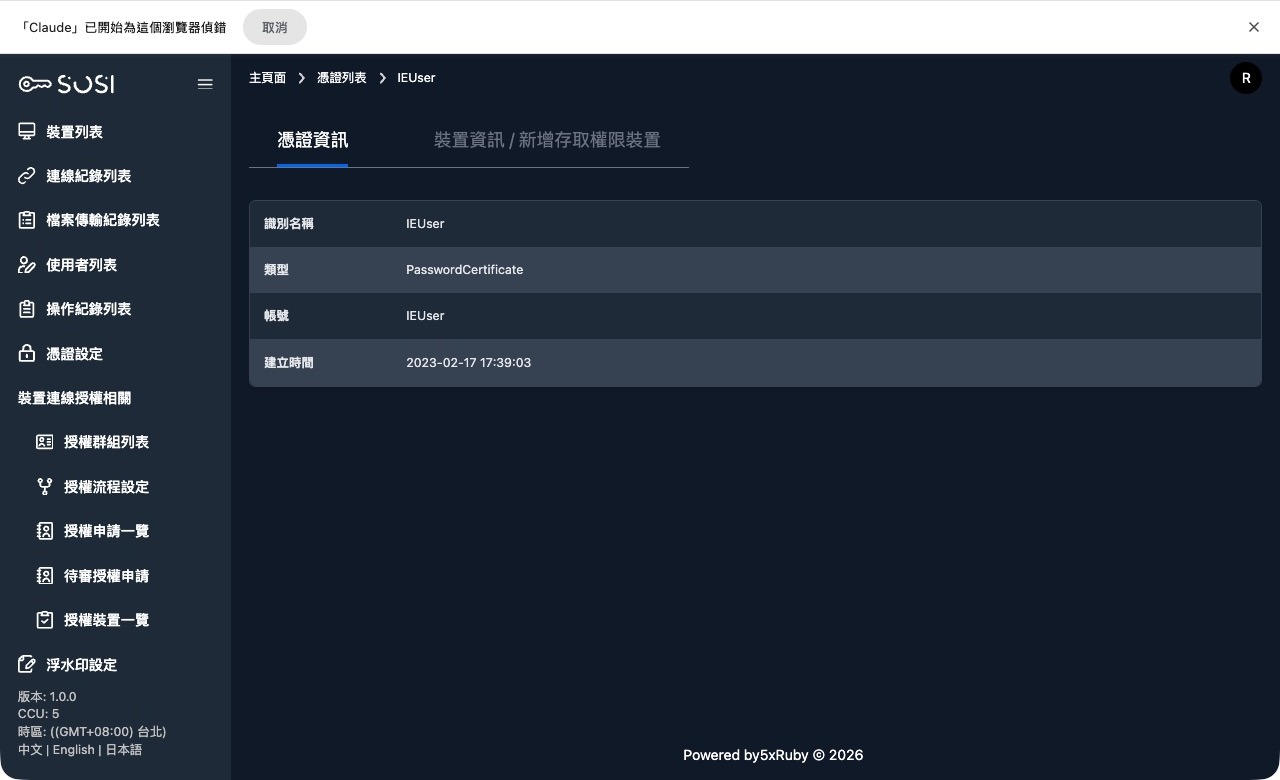Open the R user avatar menu

coord(1245,77)
